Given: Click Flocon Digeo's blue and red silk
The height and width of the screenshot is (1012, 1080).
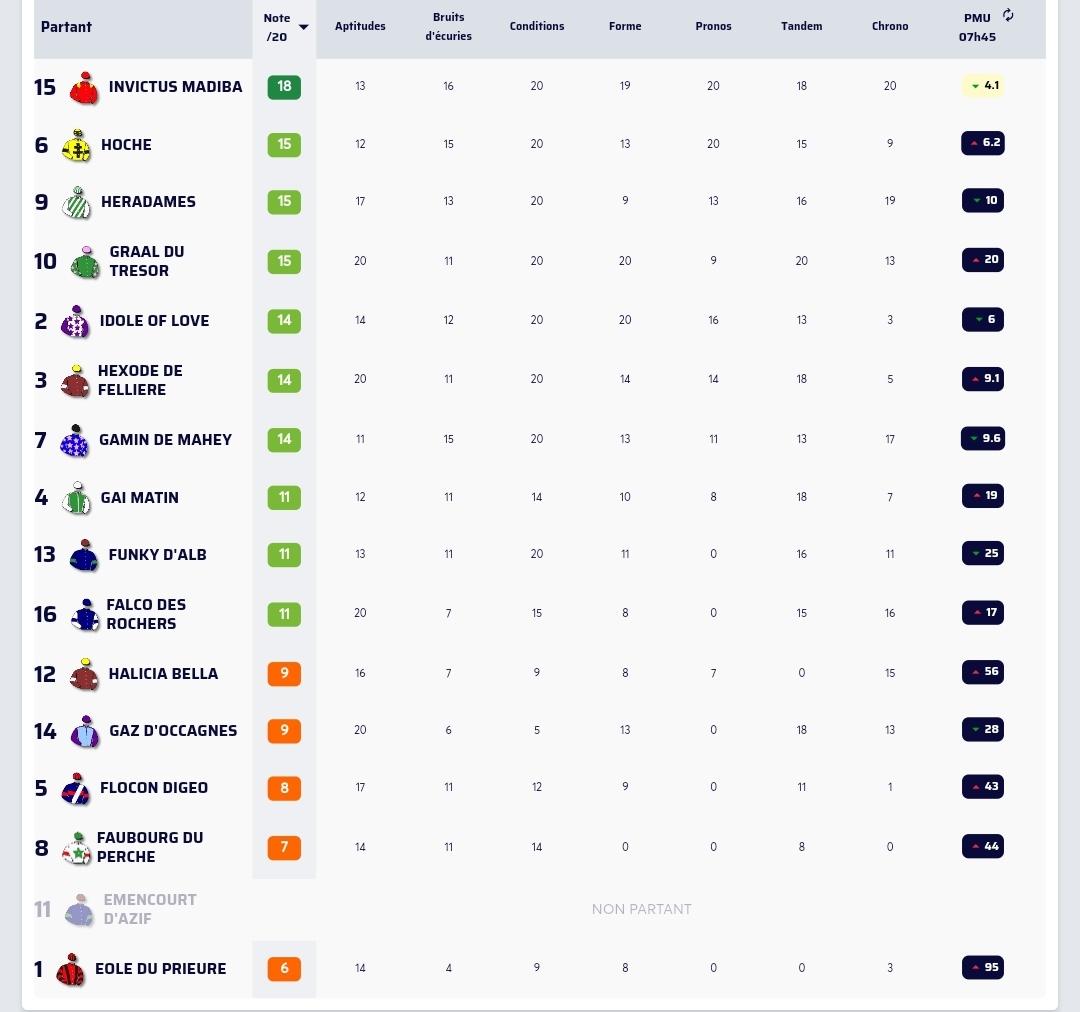Looking at the screenshot, I should click(75, 788).
